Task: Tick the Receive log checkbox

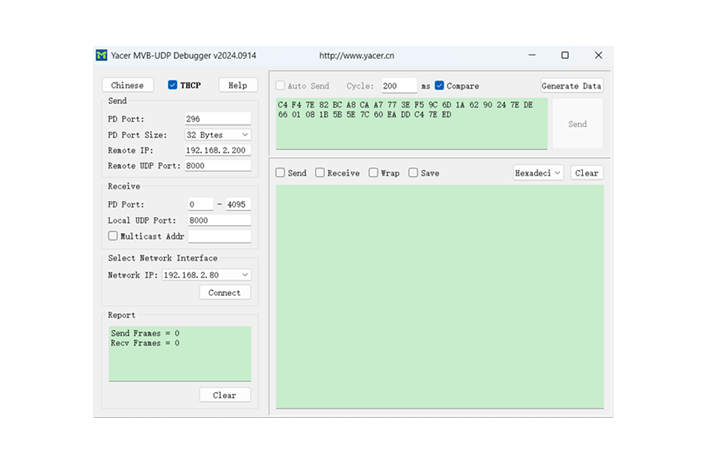Action: point(320,173)
